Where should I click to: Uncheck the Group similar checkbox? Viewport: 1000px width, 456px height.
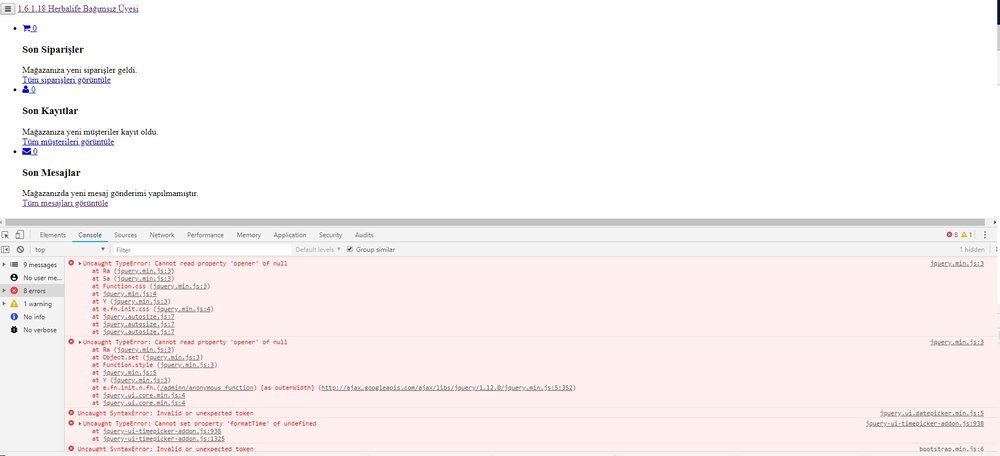[x=349, y=250]
